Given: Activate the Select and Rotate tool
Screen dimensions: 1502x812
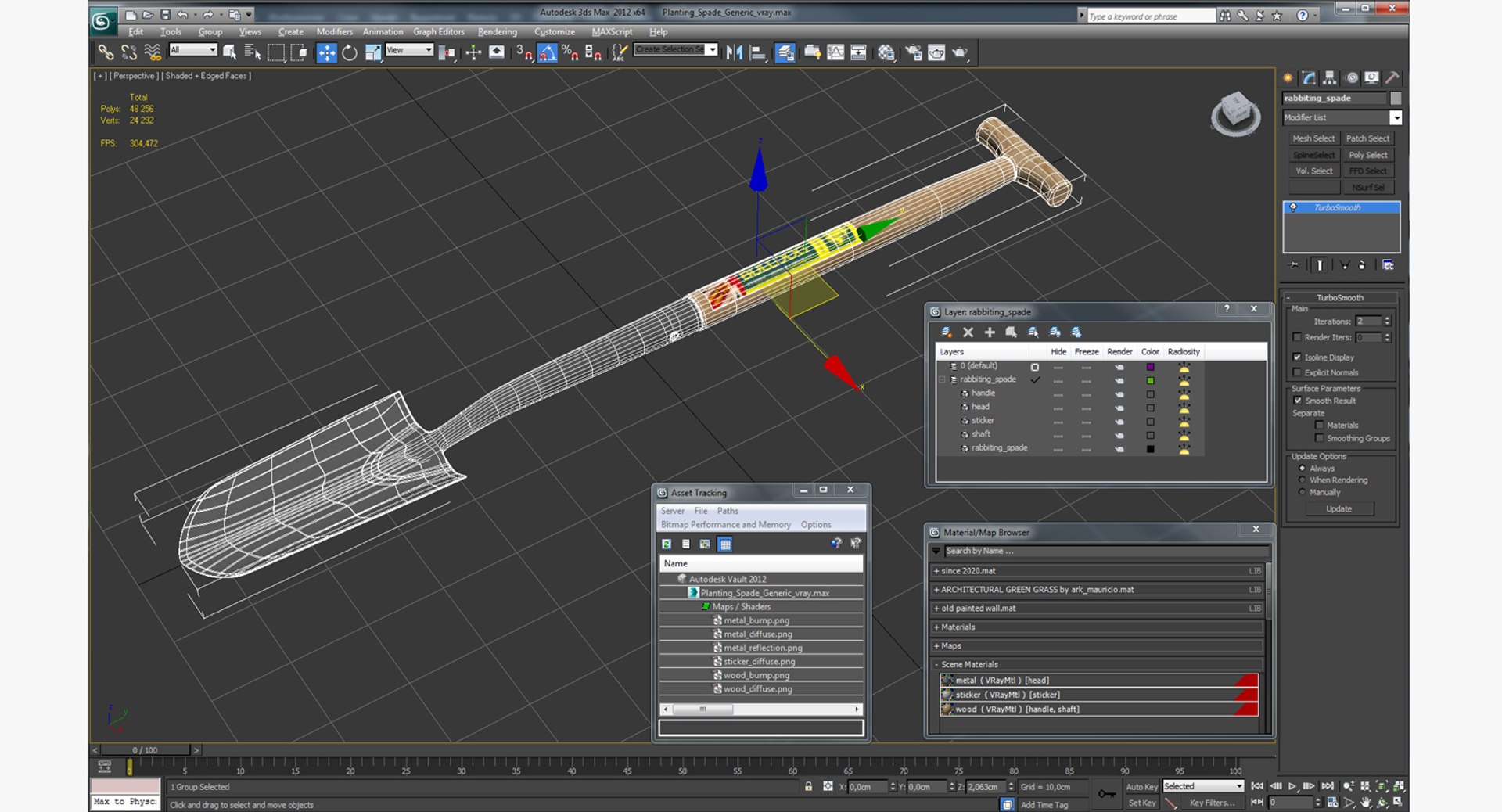Looking at the screenshot, I should coord(350,52).
